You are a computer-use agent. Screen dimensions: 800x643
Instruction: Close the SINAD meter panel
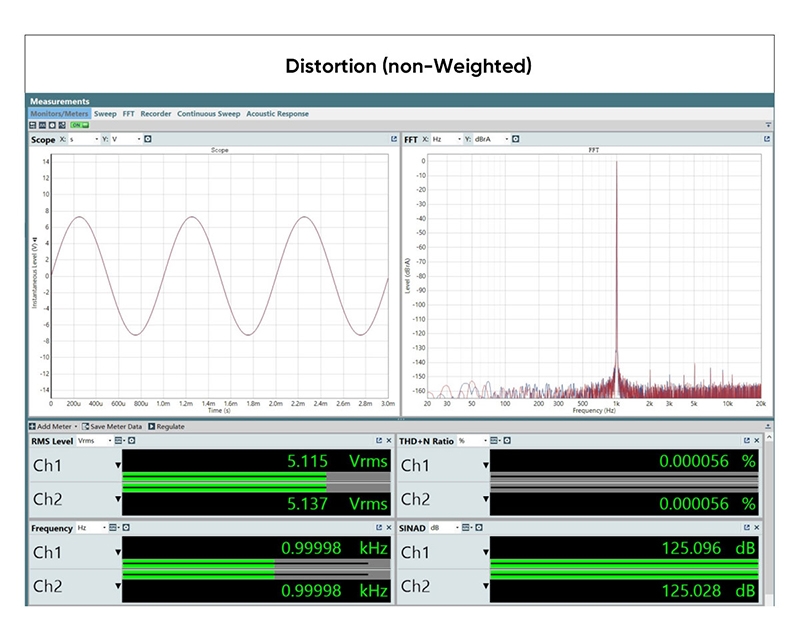757,527
